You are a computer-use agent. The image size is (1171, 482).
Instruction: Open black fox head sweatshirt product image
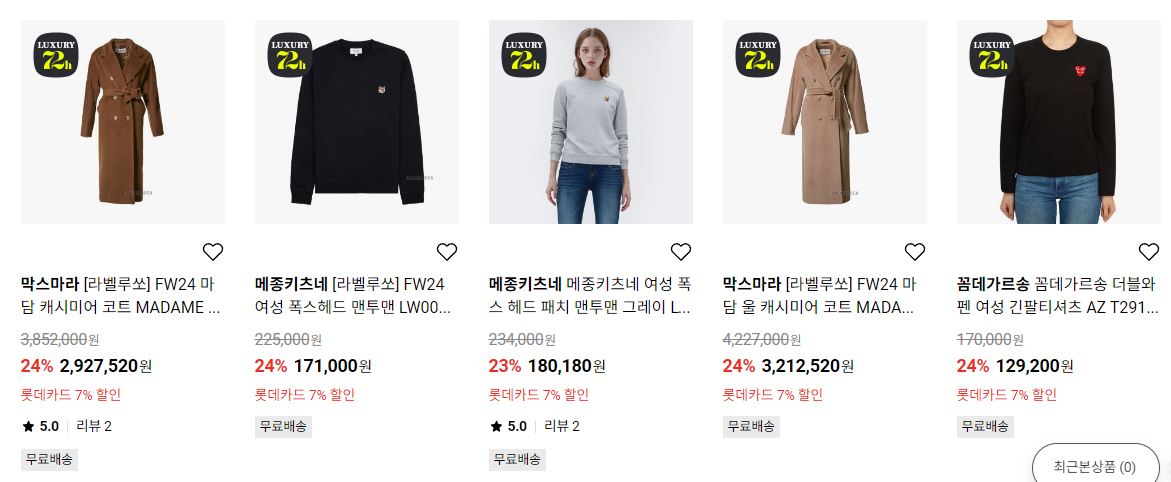pos(357,122)
